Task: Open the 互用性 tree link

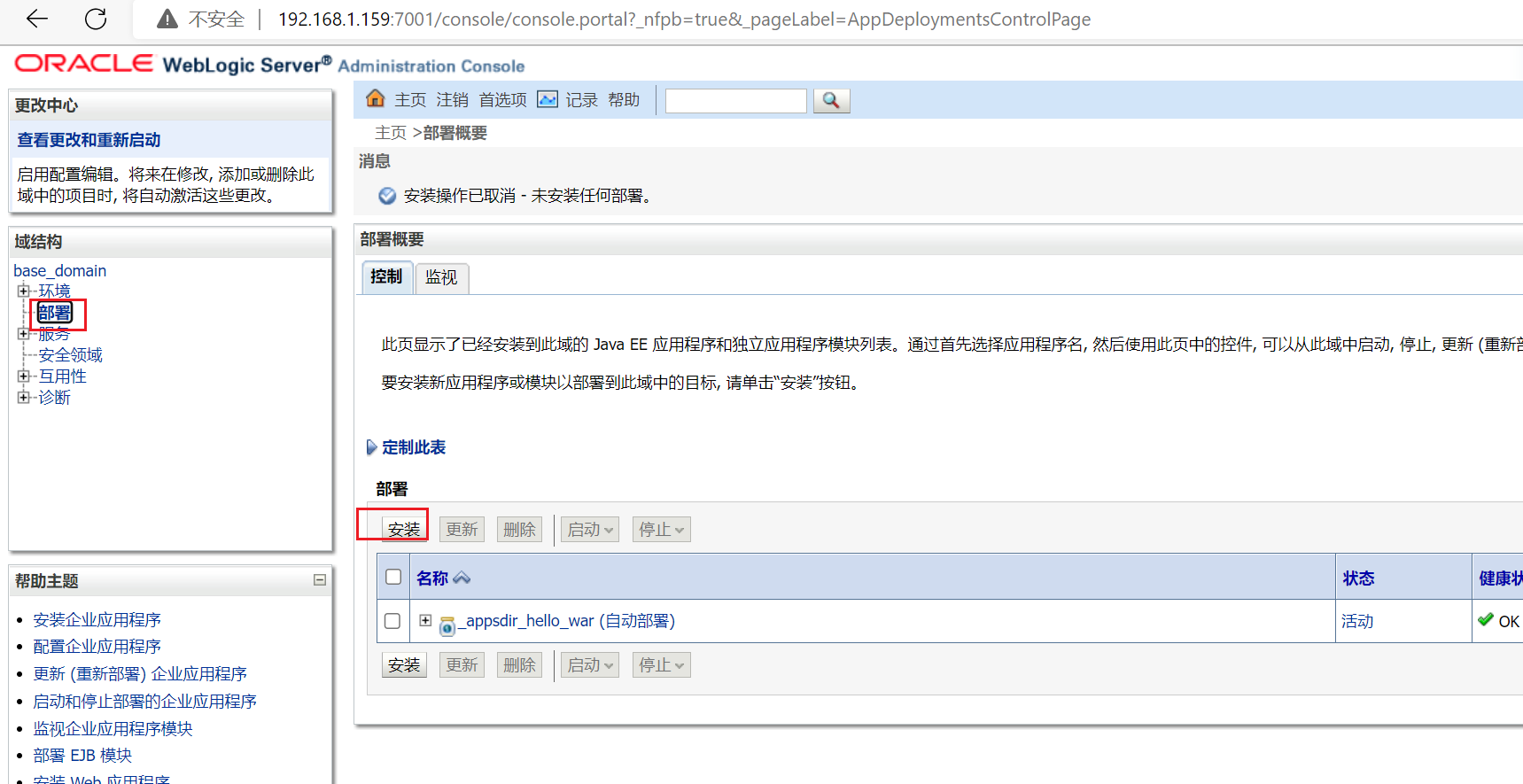Action: pos(62,376)
